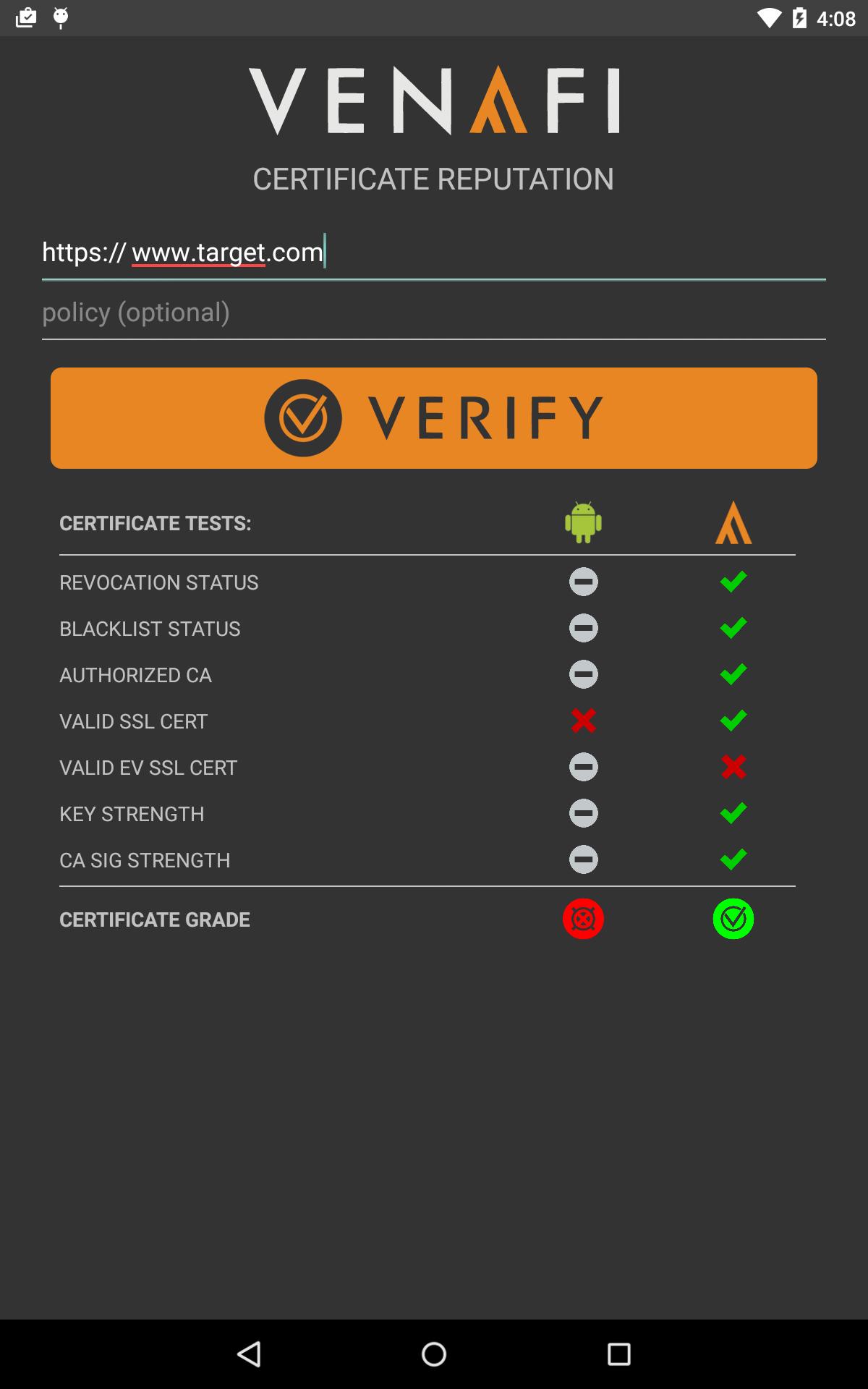This screenshot has height=1389, width=868.
Task: Tap the gray minus beside Key Strength
Action: coord(583,813)
